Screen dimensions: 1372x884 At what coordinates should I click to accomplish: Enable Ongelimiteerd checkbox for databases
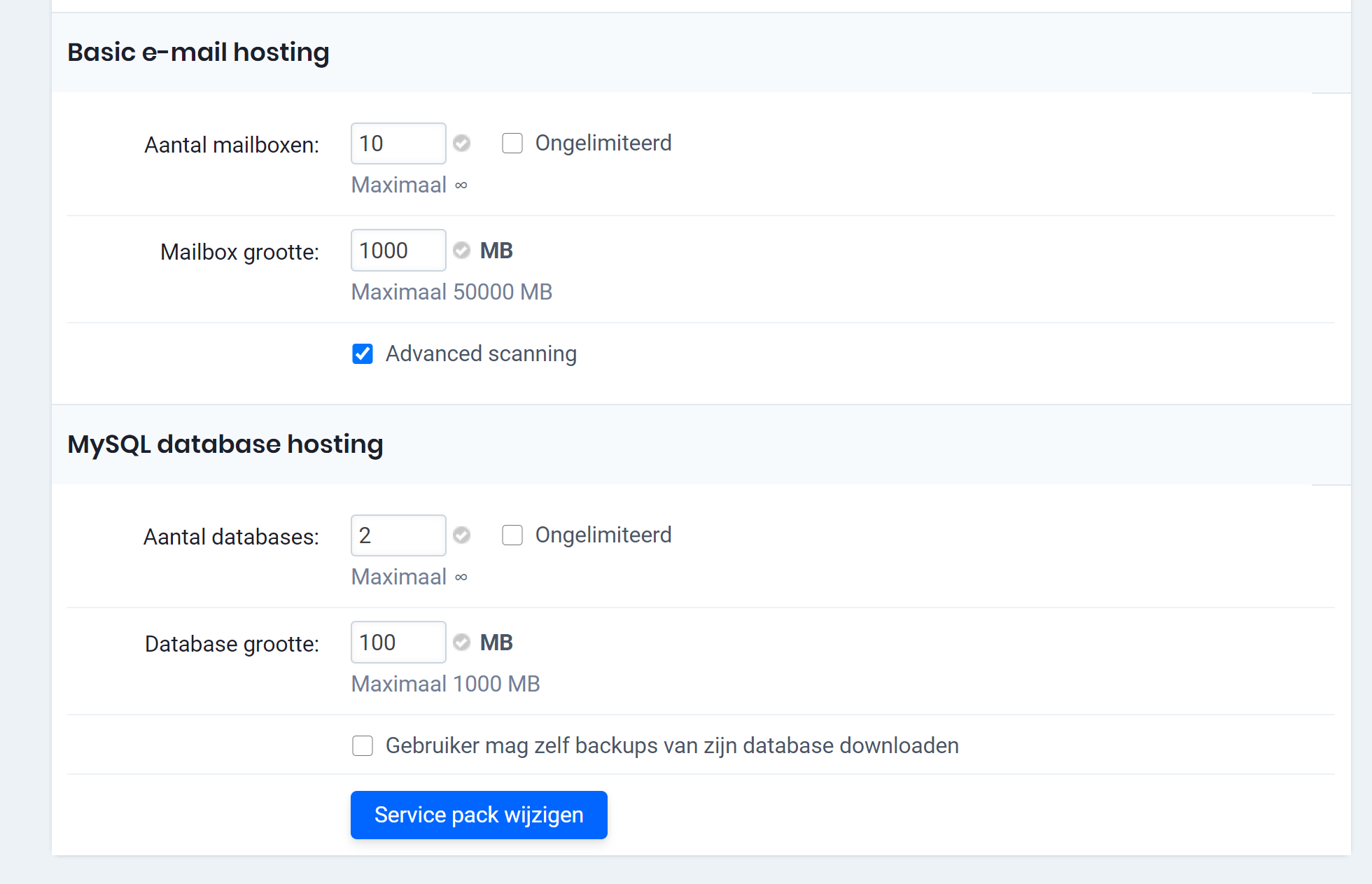(x=513, y=535)
